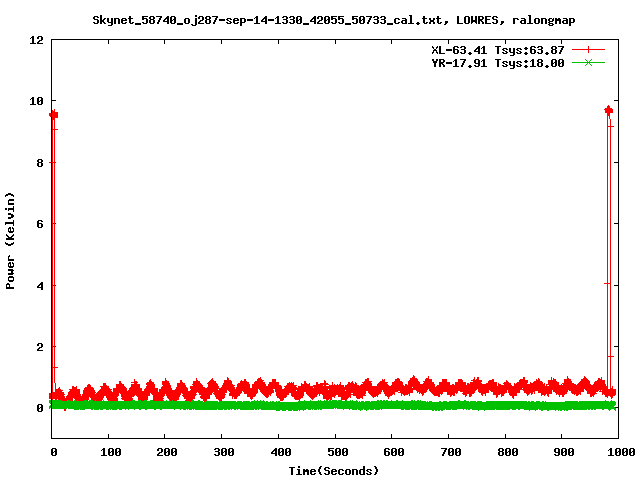The image size is (640, 480).
Task: Click the Power (Kelvin) y-axis label
Action: [10, 241]
